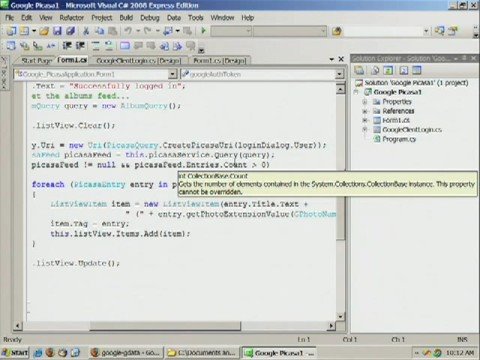
Task: Click the Find in Files icon
Action: coord(337,31)
